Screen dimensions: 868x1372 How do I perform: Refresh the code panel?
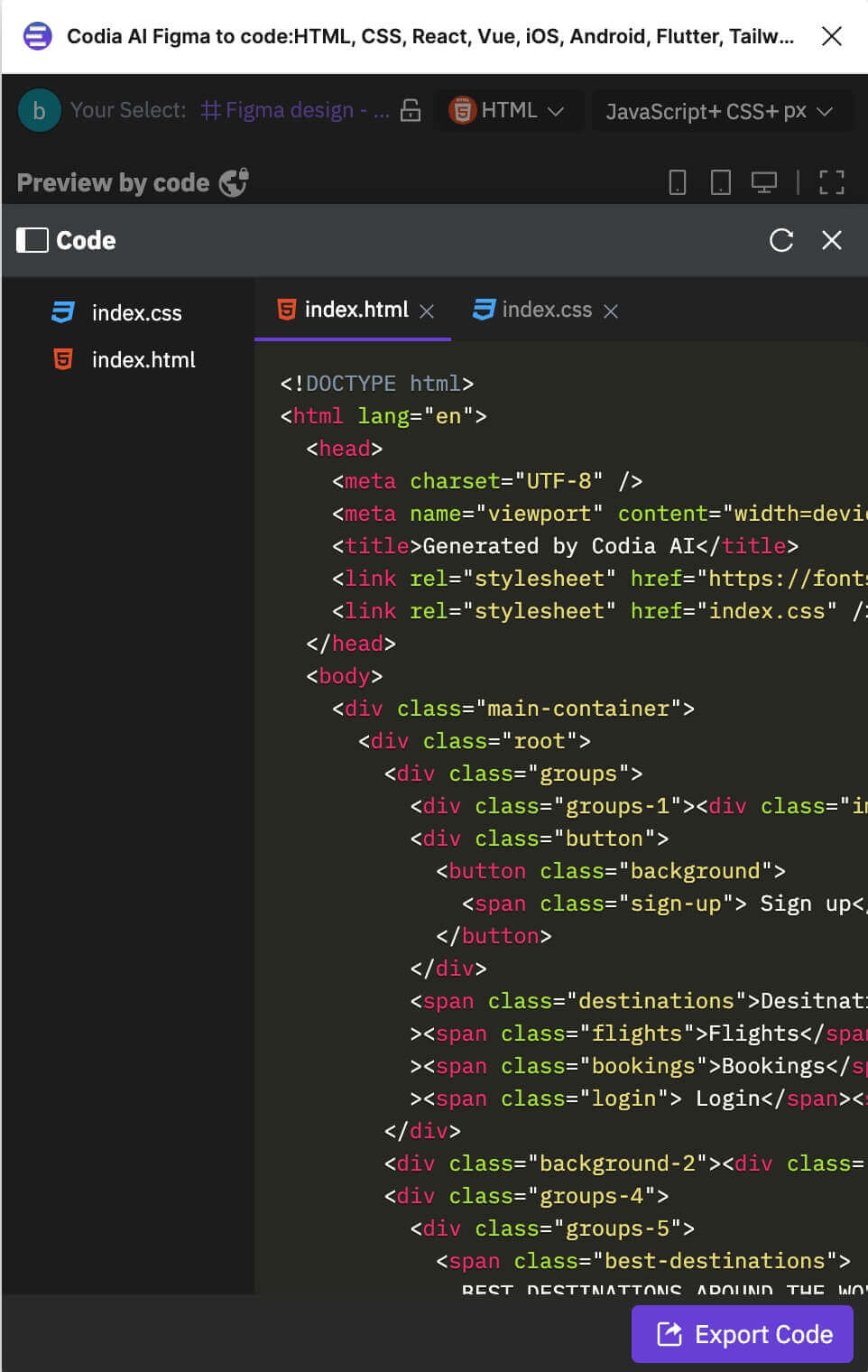tap(780, 240)
